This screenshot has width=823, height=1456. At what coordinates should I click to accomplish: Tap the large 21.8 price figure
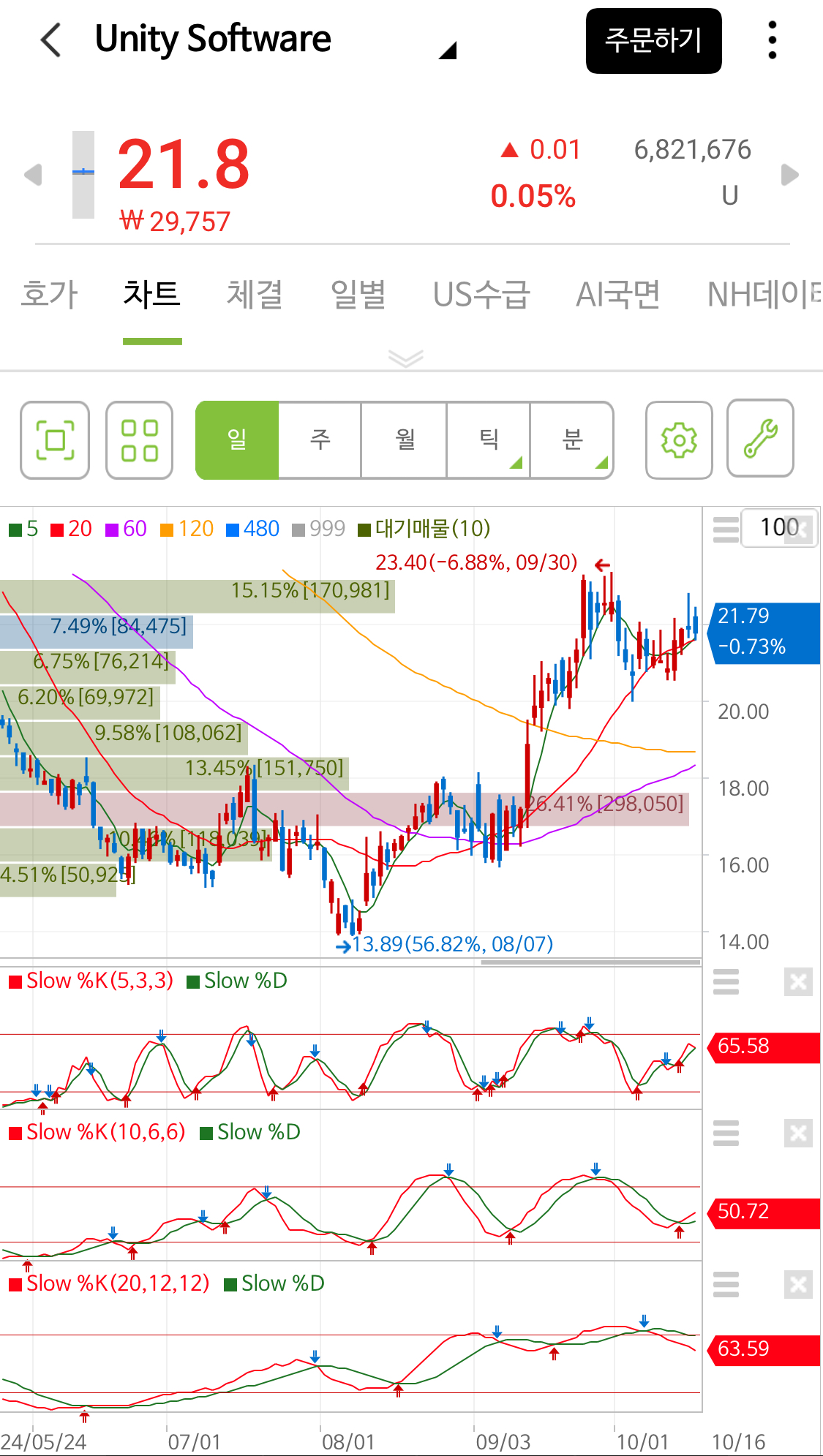click(x=184, y=165)
